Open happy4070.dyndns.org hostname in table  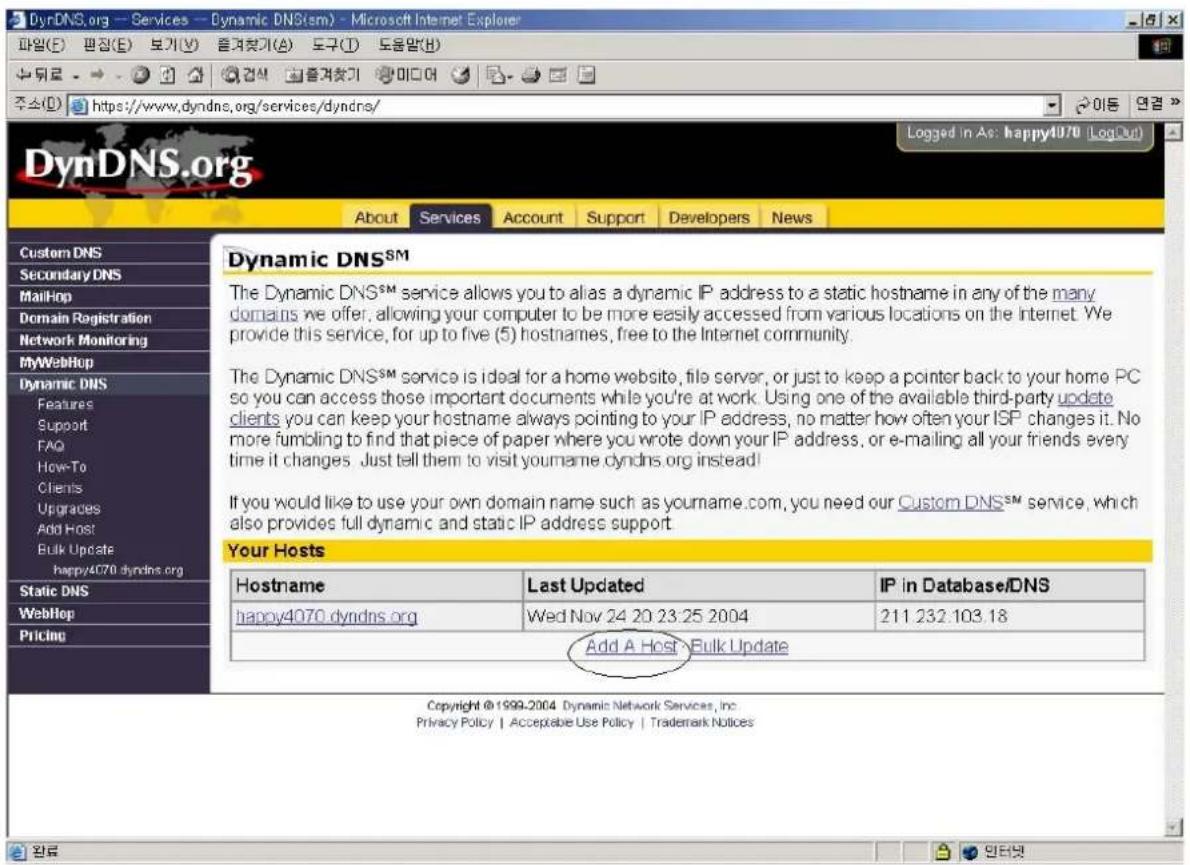[326, 616]
